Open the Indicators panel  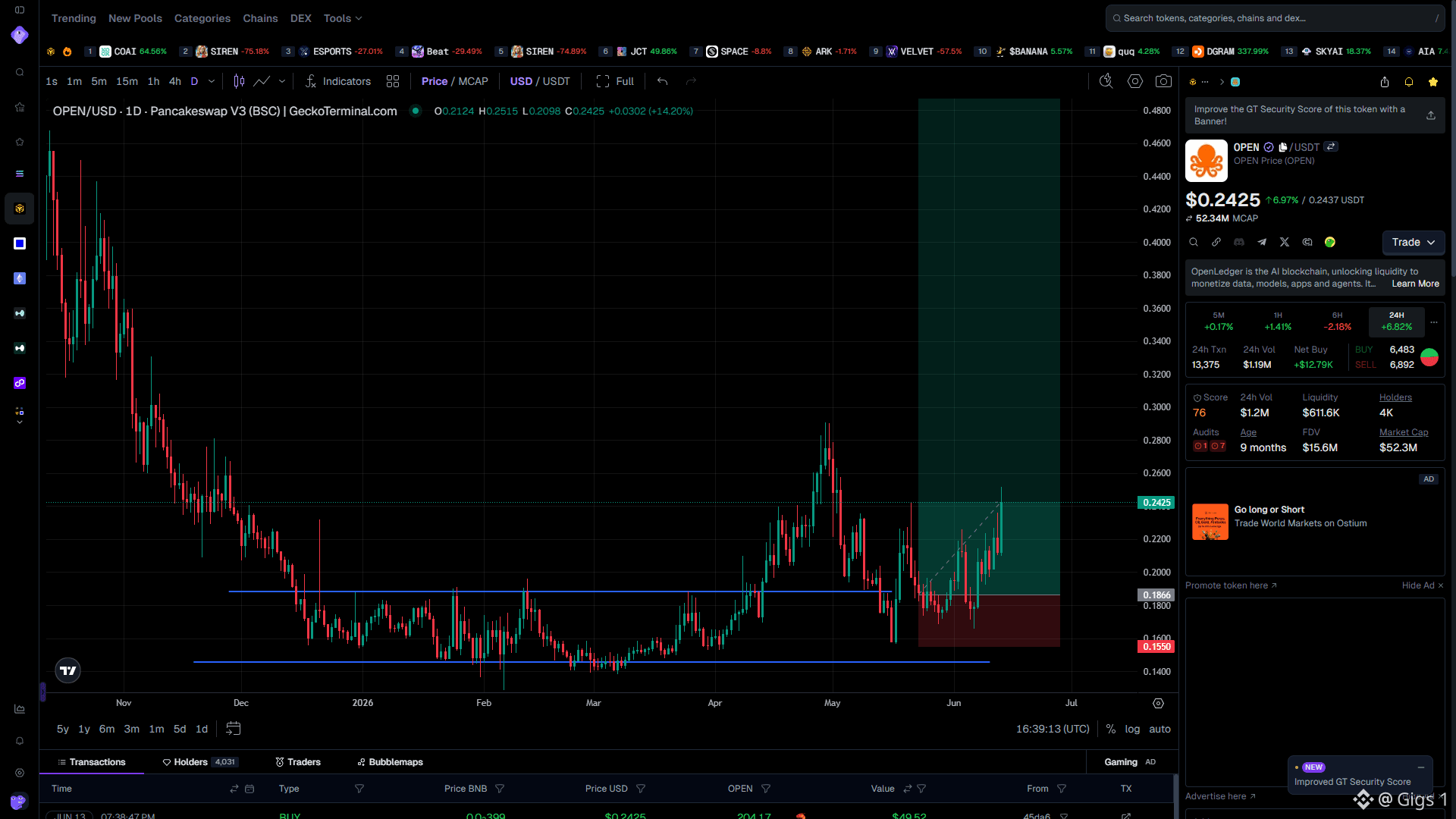[x=337, y=81]
